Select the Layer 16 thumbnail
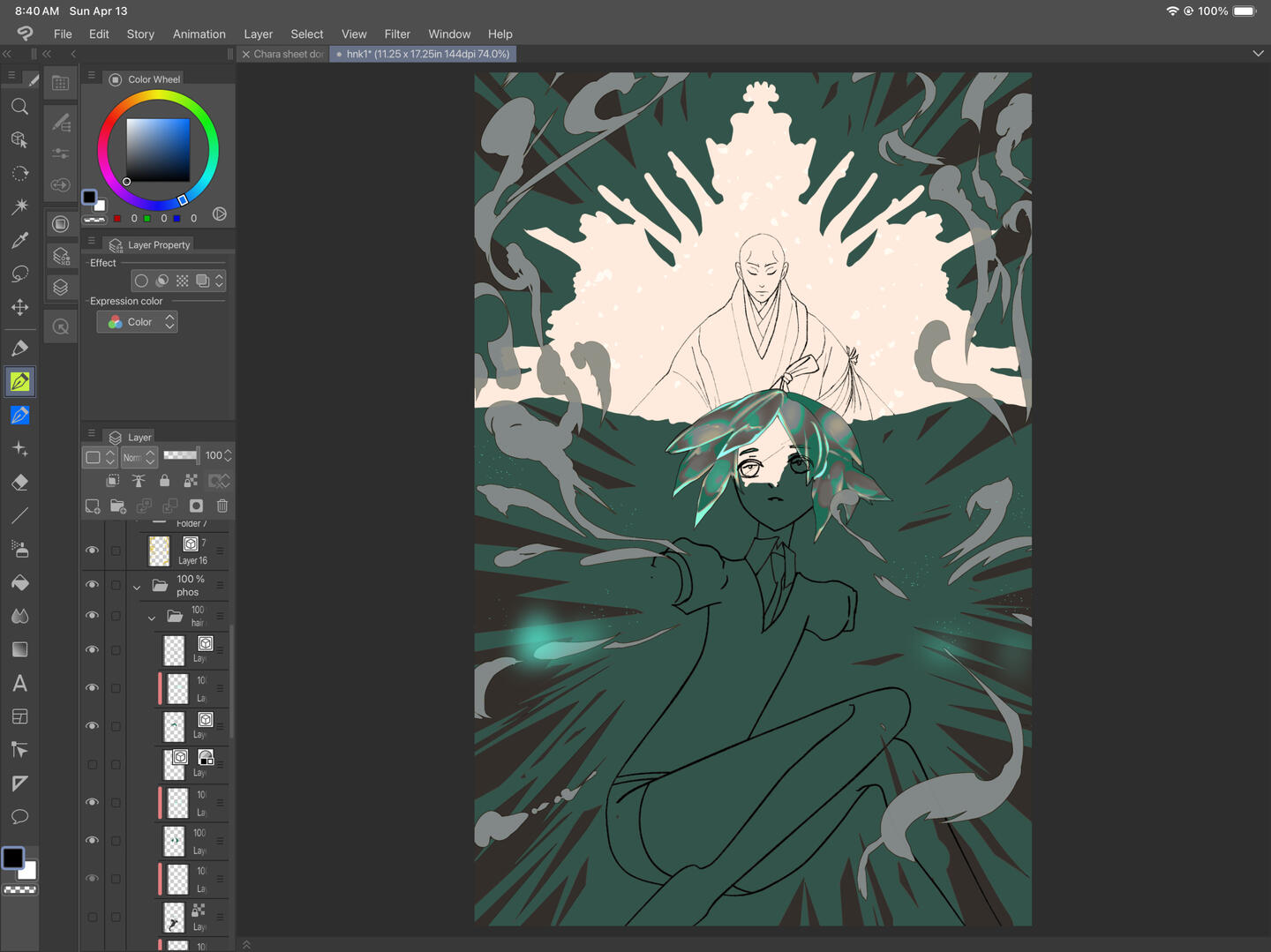The image size is (1271, 952). [x=159, y=551]
